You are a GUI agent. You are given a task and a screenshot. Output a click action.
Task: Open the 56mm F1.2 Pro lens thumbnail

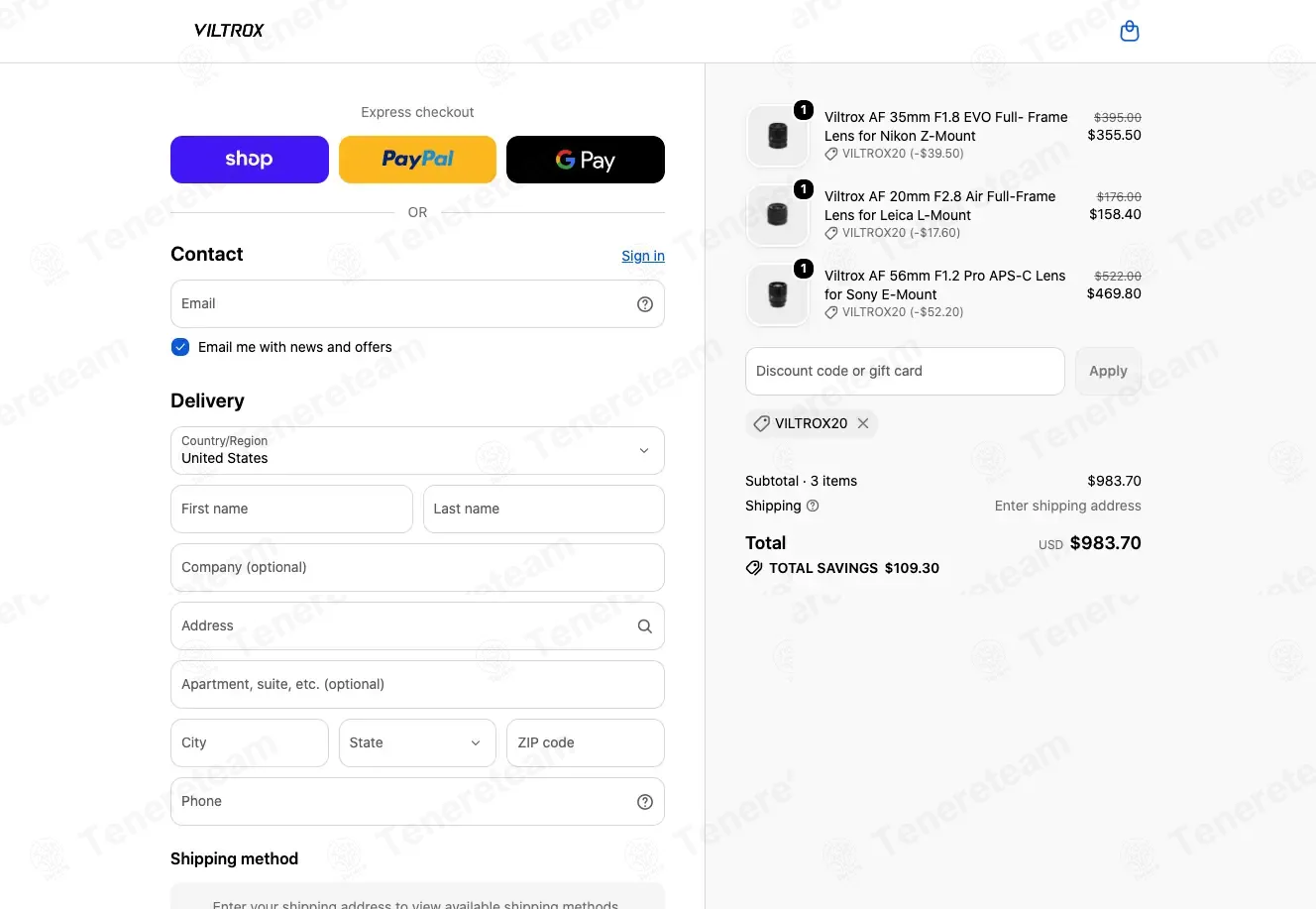(x=778, y=294)
